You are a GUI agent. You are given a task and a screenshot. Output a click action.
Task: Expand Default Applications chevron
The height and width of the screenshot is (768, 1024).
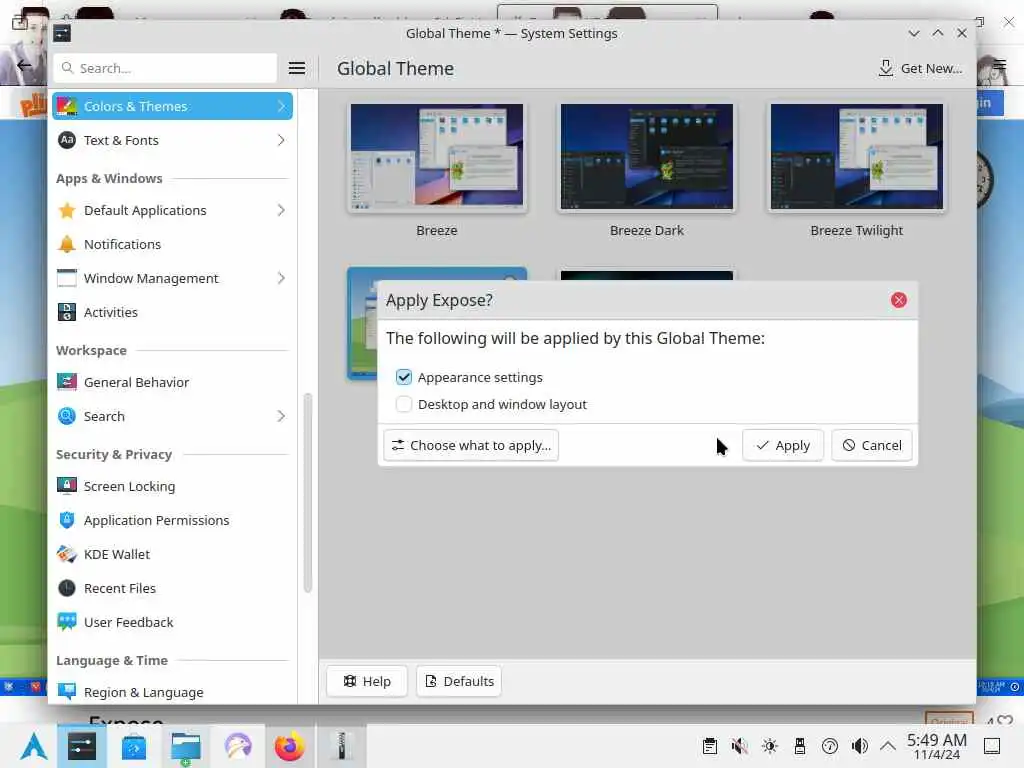click(281, 210)
